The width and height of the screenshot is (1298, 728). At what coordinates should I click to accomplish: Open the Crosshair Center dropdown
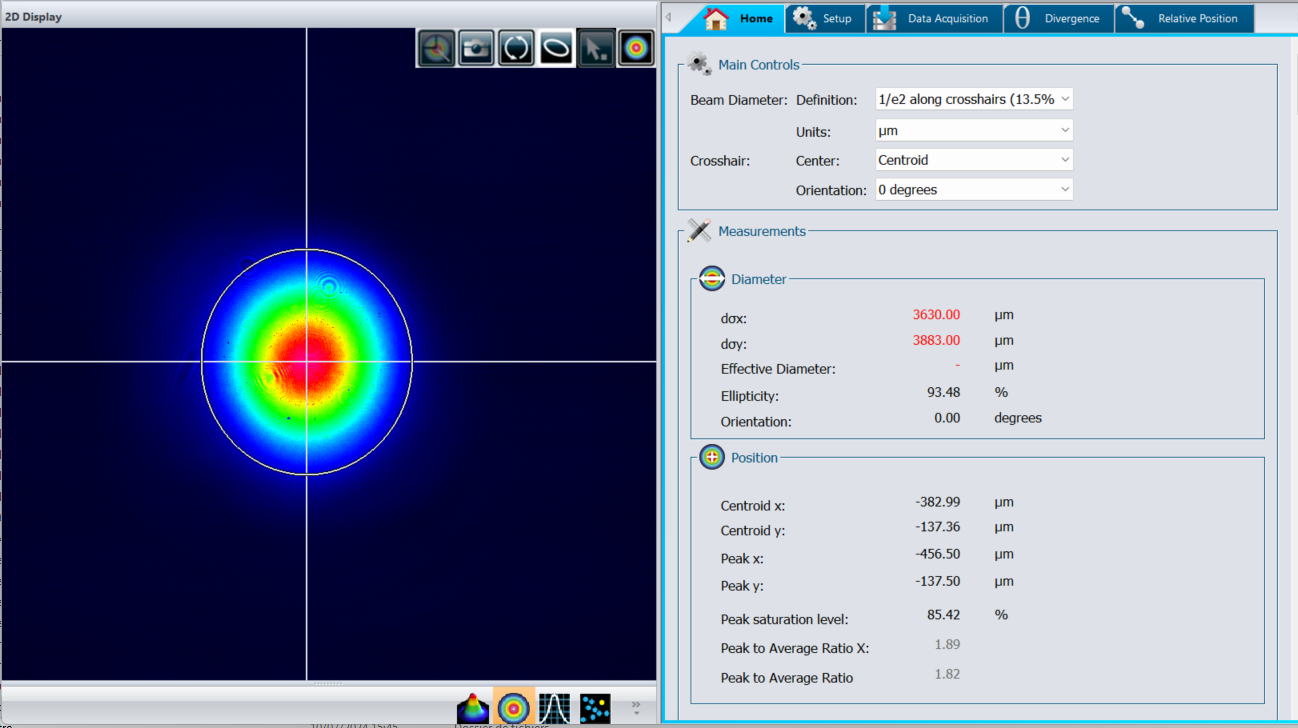(x=973, y=160)
